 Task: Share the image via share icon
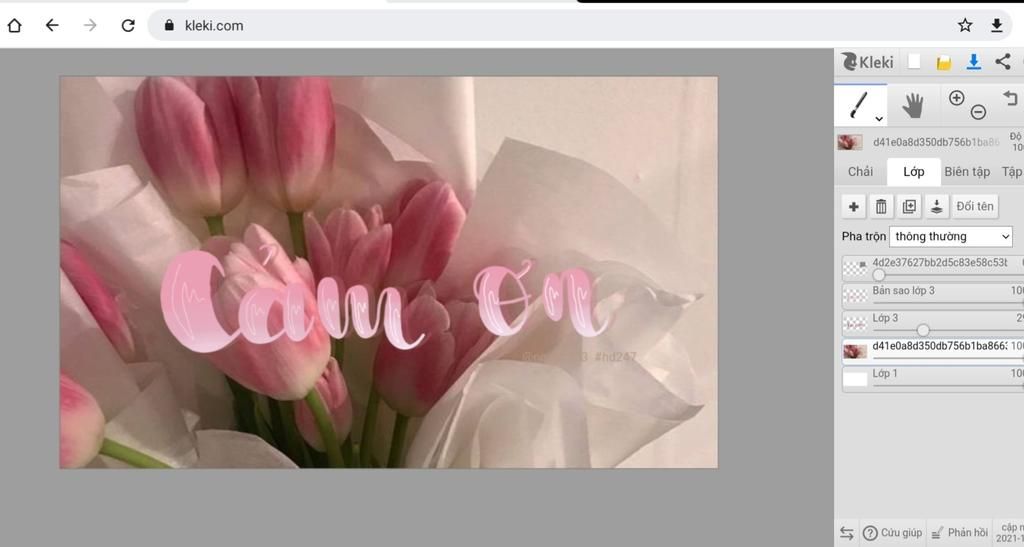coord(1003,61)
